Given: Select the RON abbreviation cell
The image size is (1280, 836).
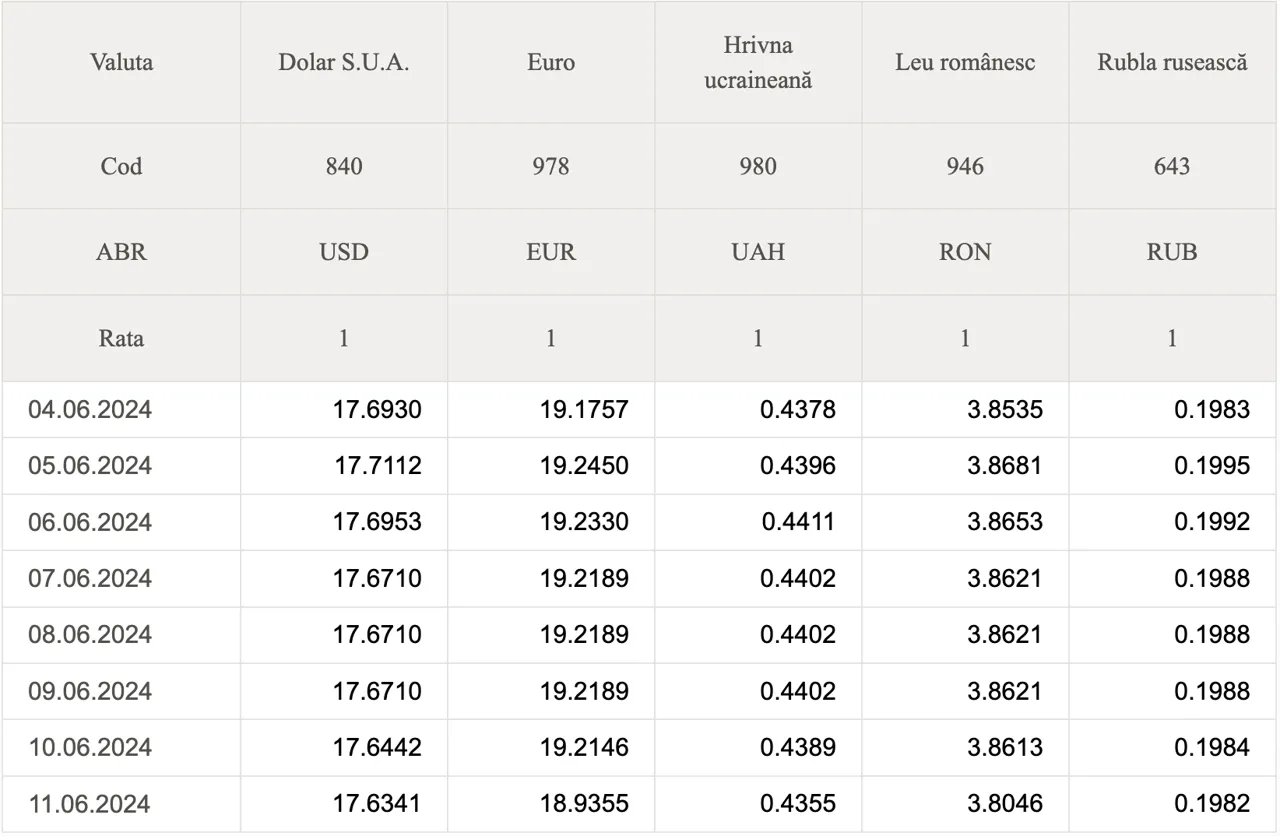Looking at the screenshot, I should pos(965,252).
